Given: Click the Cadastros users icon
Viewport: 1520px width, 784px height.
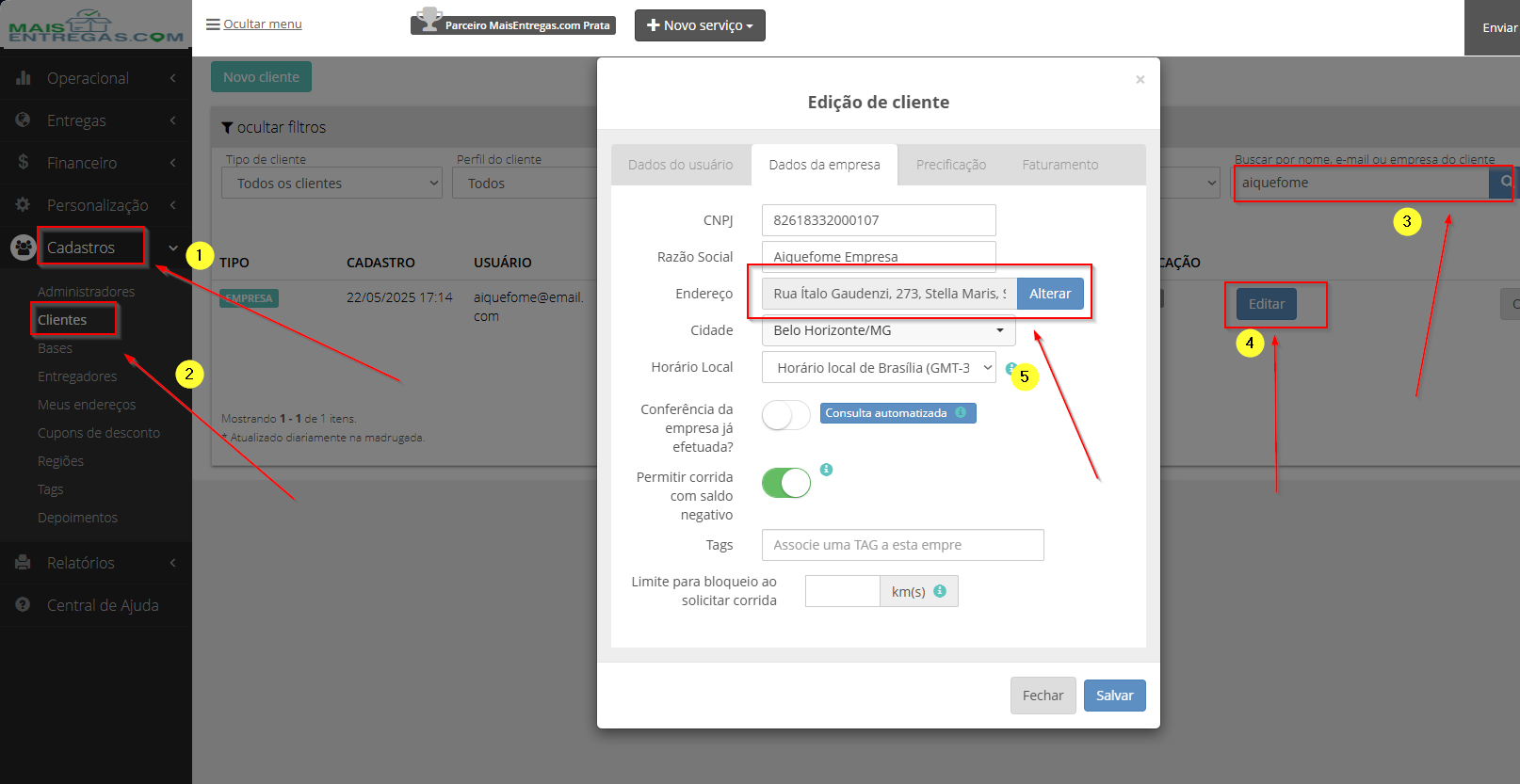Looking at the screenshot, I should click(x=23, y=248).
